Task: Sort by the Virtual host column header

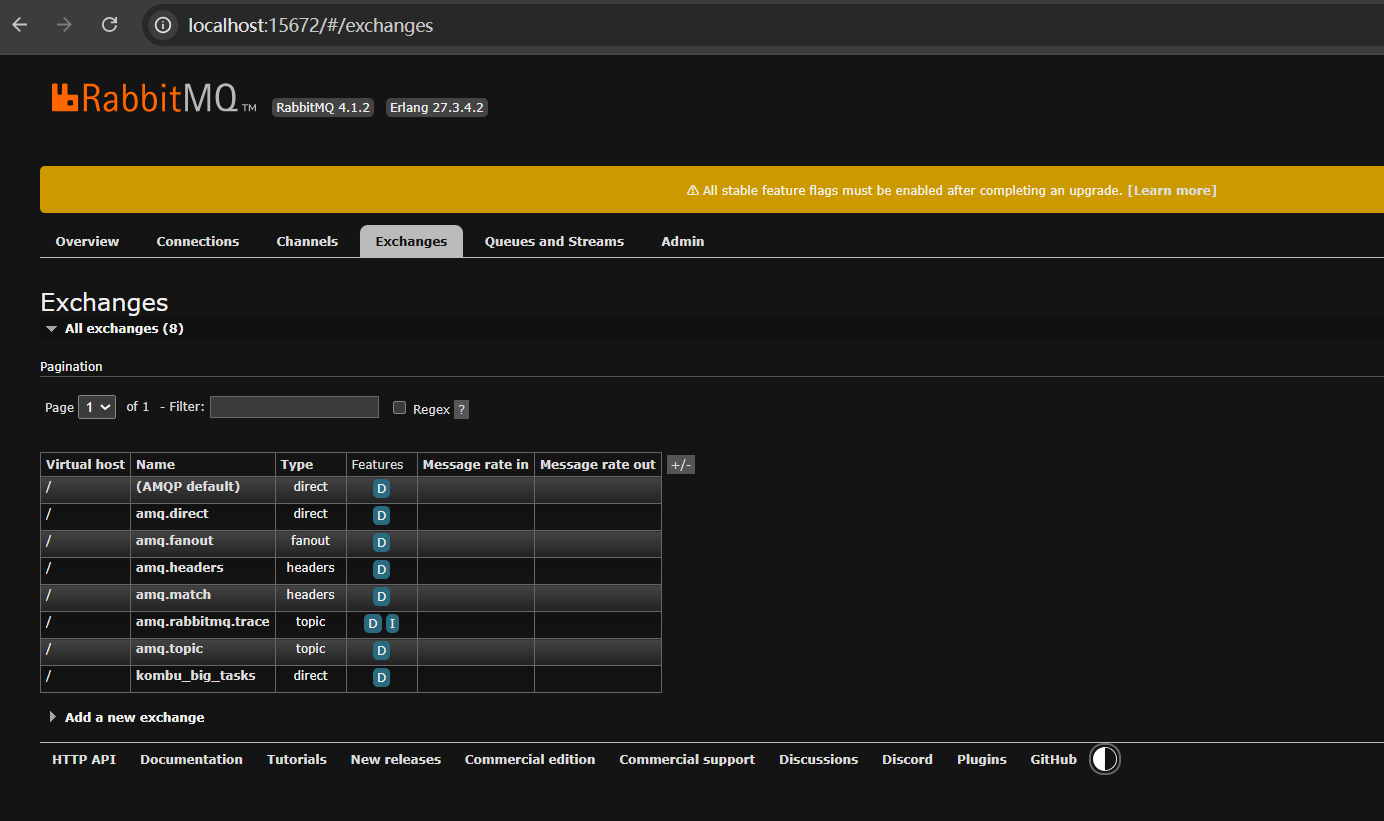Action: coord(85,465)
